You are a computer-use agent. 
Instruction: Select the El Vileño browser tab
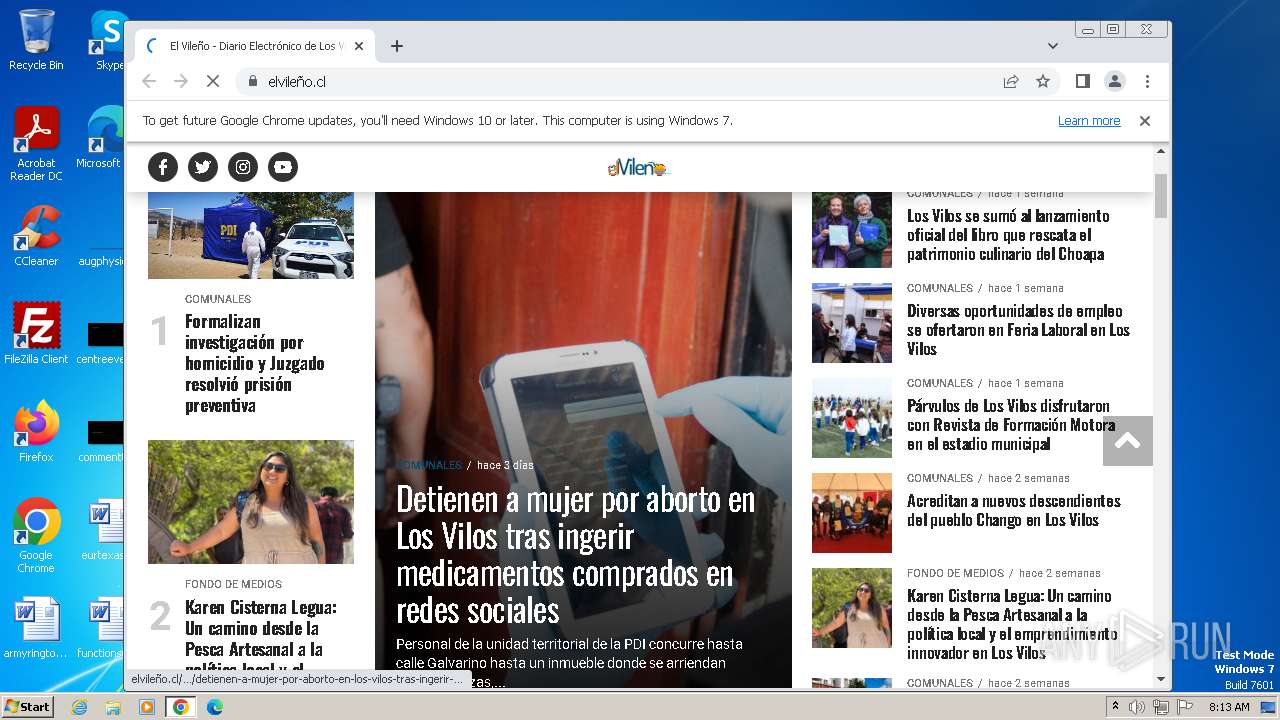(x=255, y=46)
